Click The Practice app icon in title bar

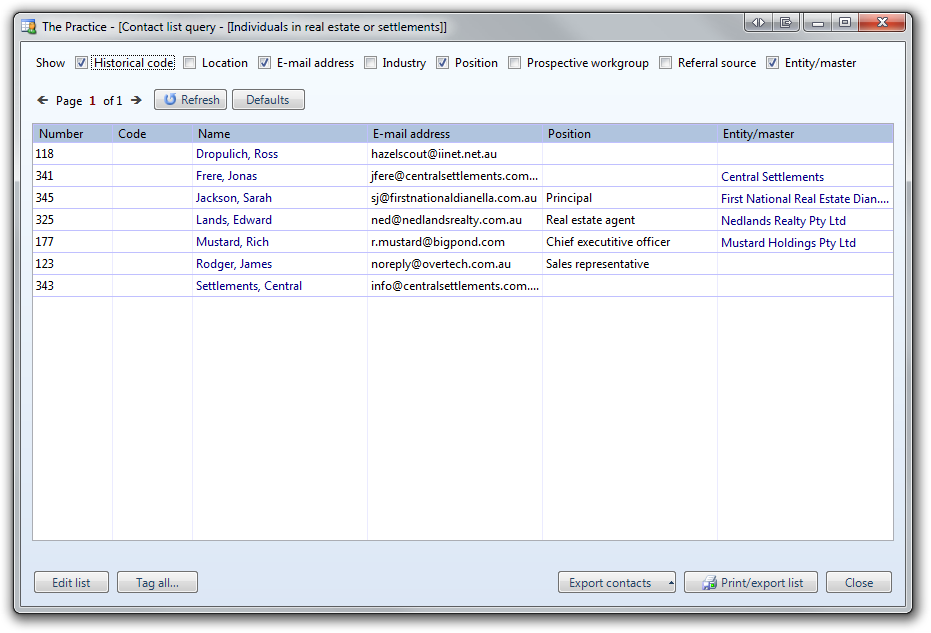pos(28,27)
